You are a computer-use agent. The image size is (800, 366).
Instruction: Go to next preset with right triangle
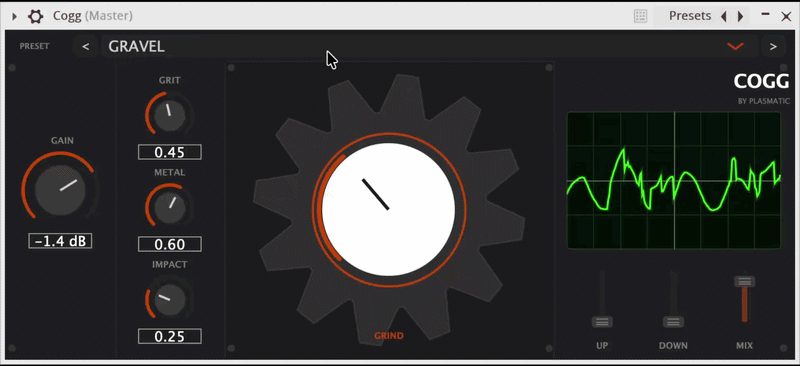740,16
